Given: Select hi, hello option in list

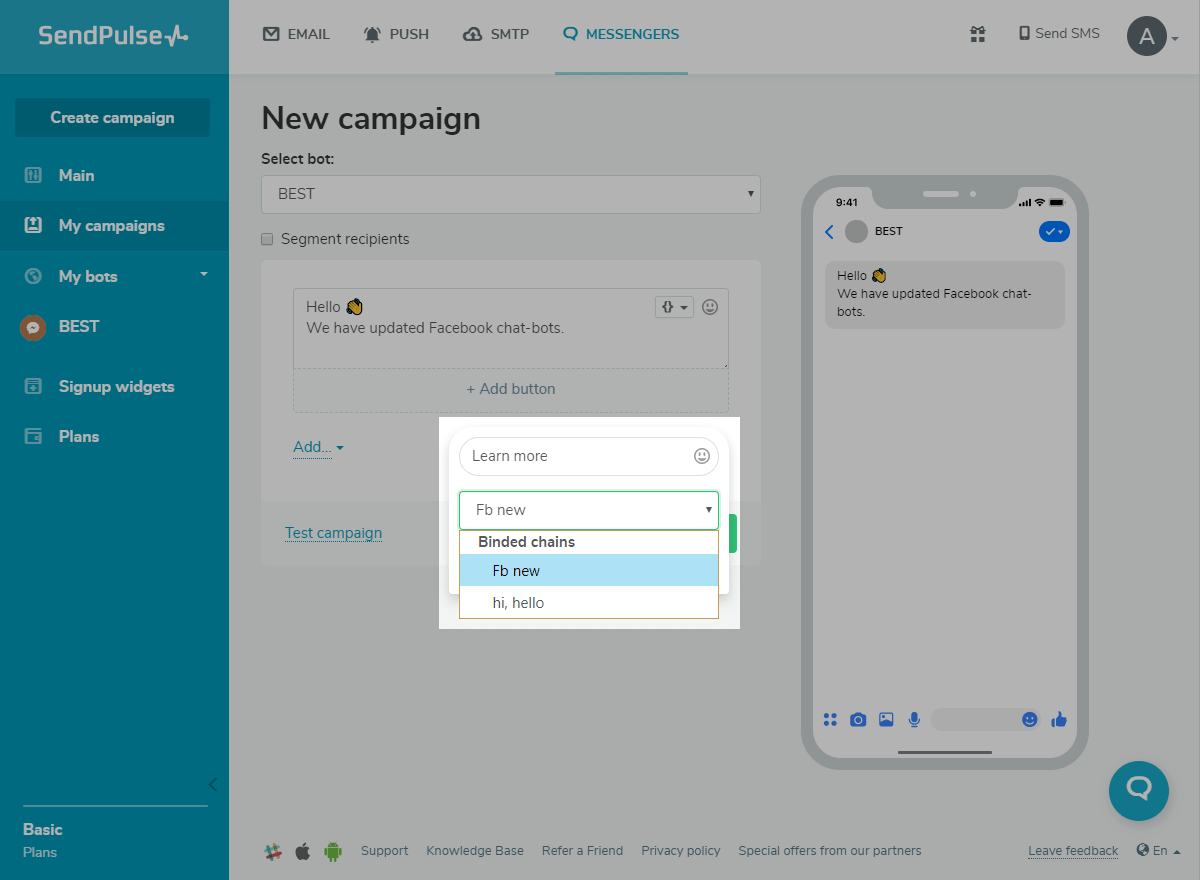Looking at the screenshot, I should pyautogui.click(x=589, y=603).
